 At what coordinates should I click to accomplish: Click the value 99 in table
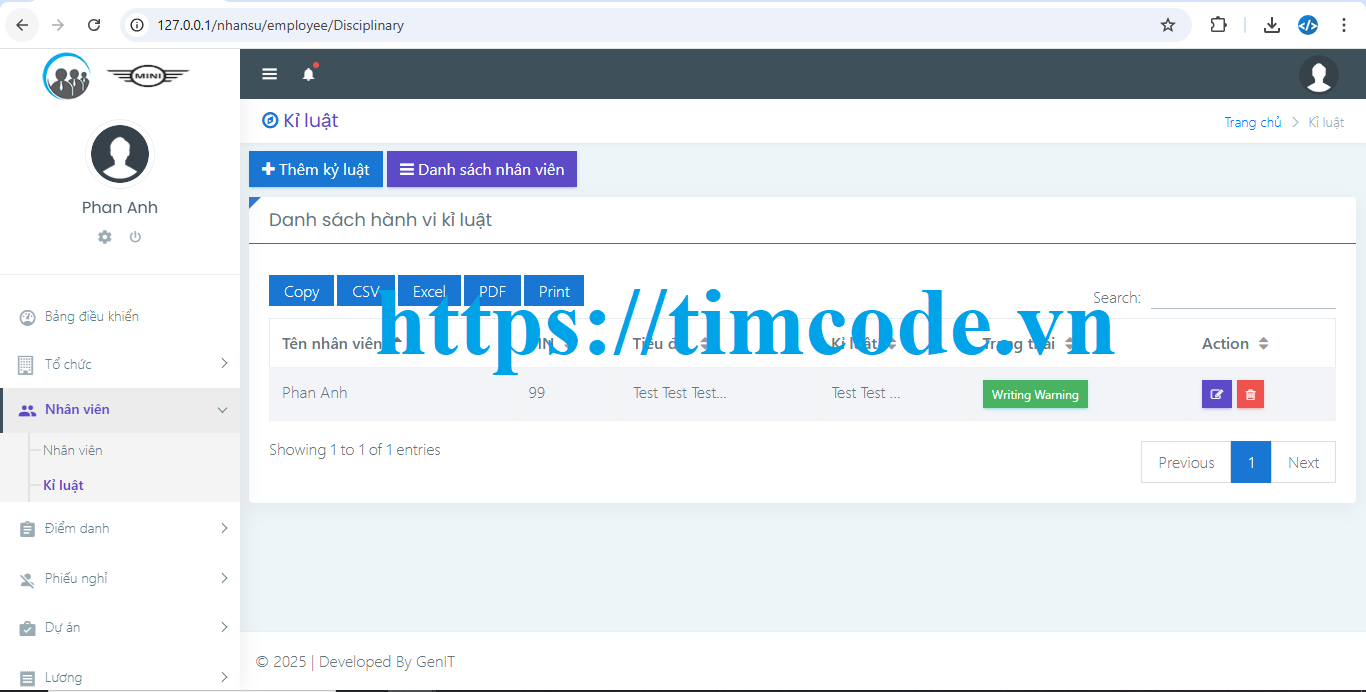pos(537,393)
